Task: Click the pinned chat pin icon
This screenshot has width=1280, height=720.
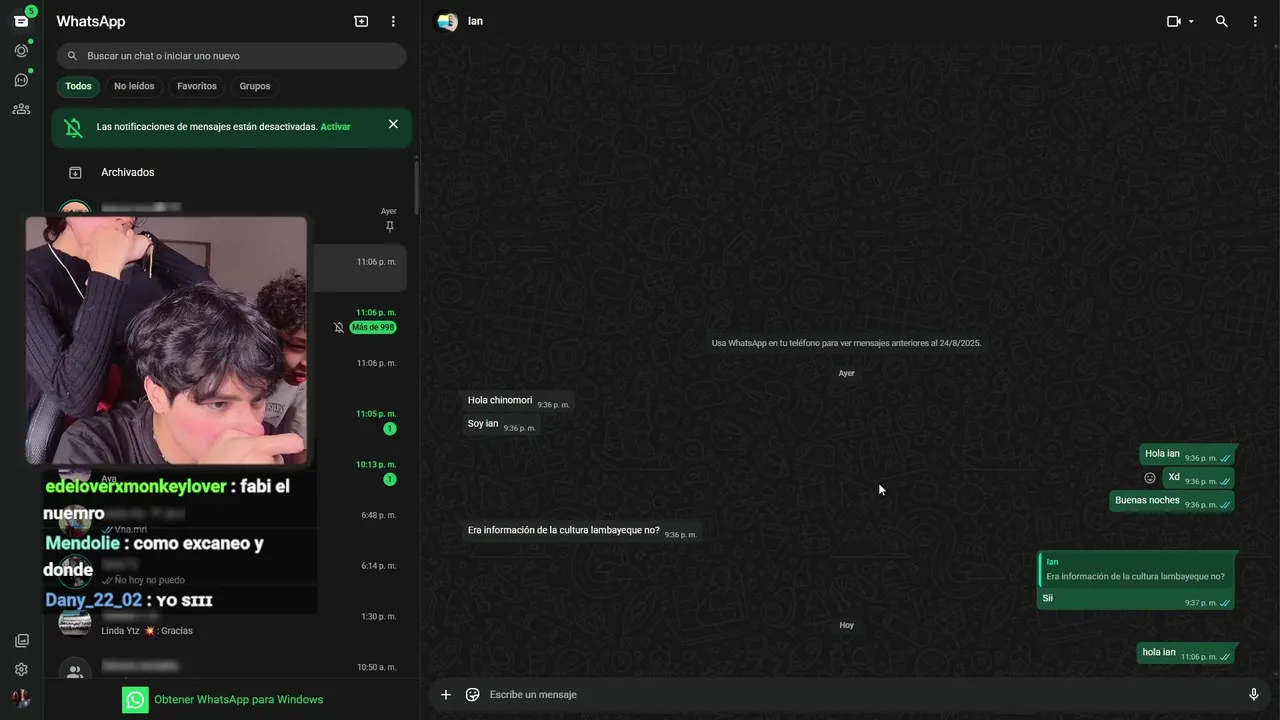Action: coord(390,227)
